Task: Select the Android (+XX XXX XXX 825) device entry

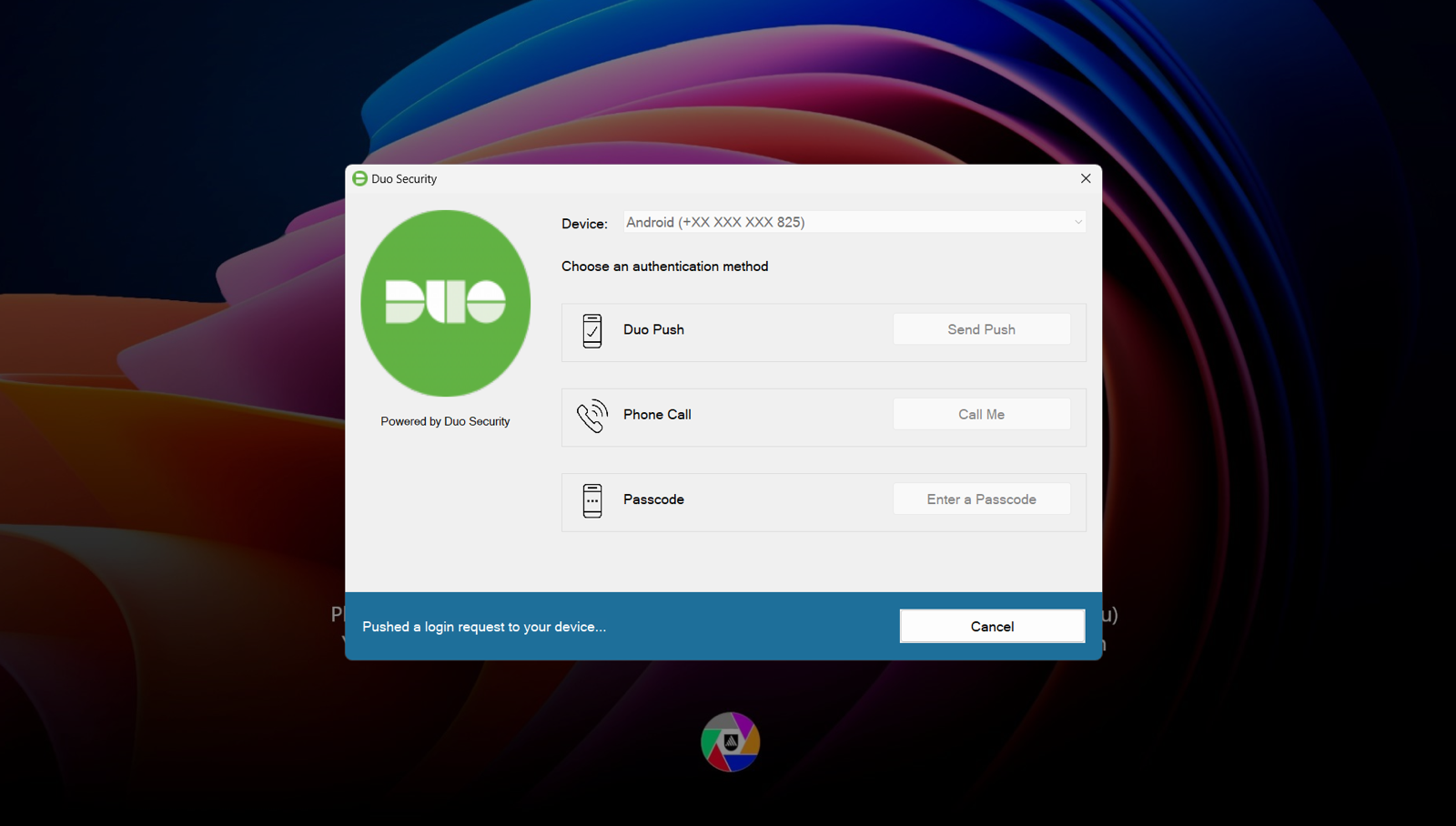Action: (713, 221)
